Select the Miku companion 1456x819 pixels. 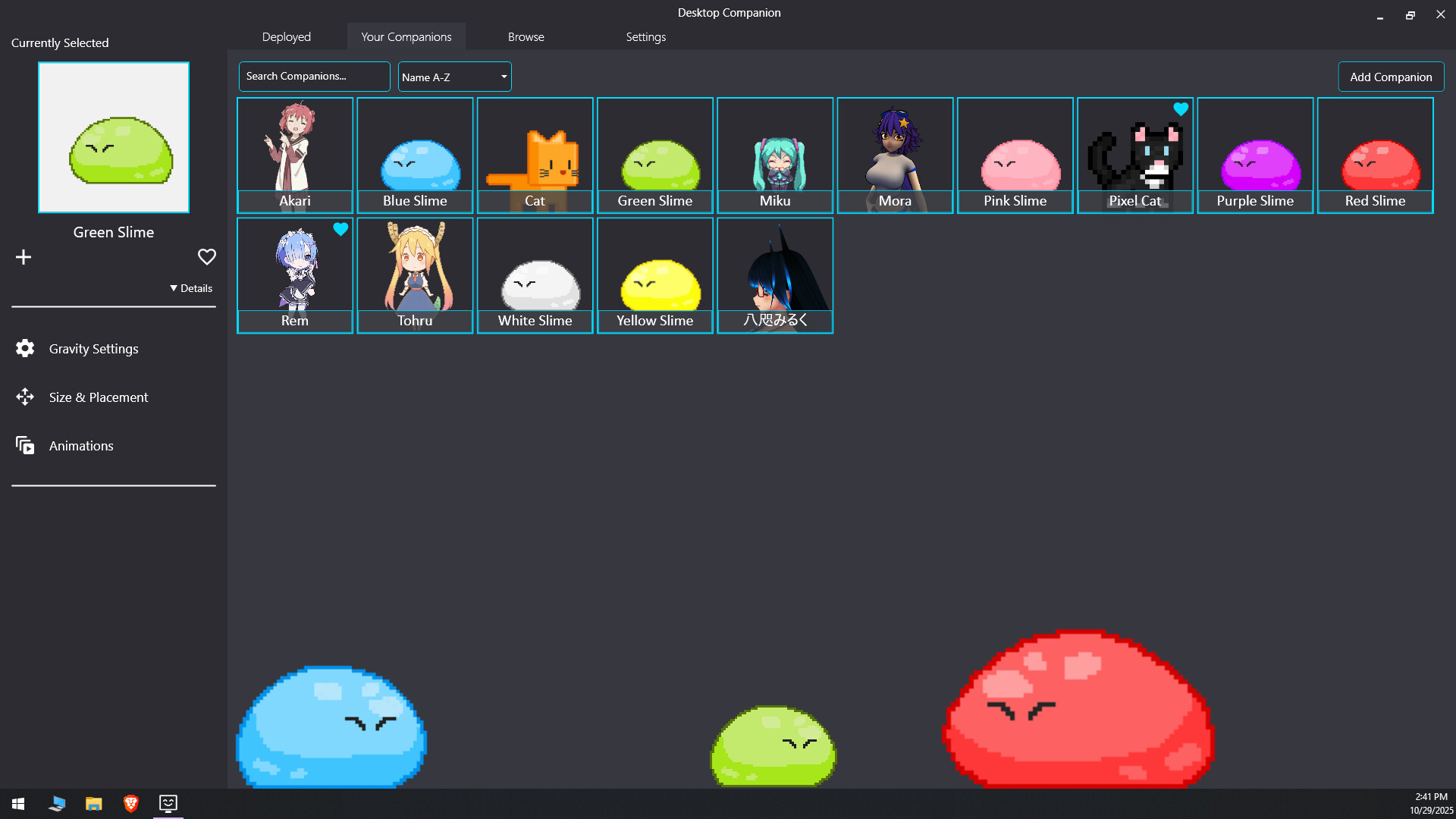click(x=774, y=154)
